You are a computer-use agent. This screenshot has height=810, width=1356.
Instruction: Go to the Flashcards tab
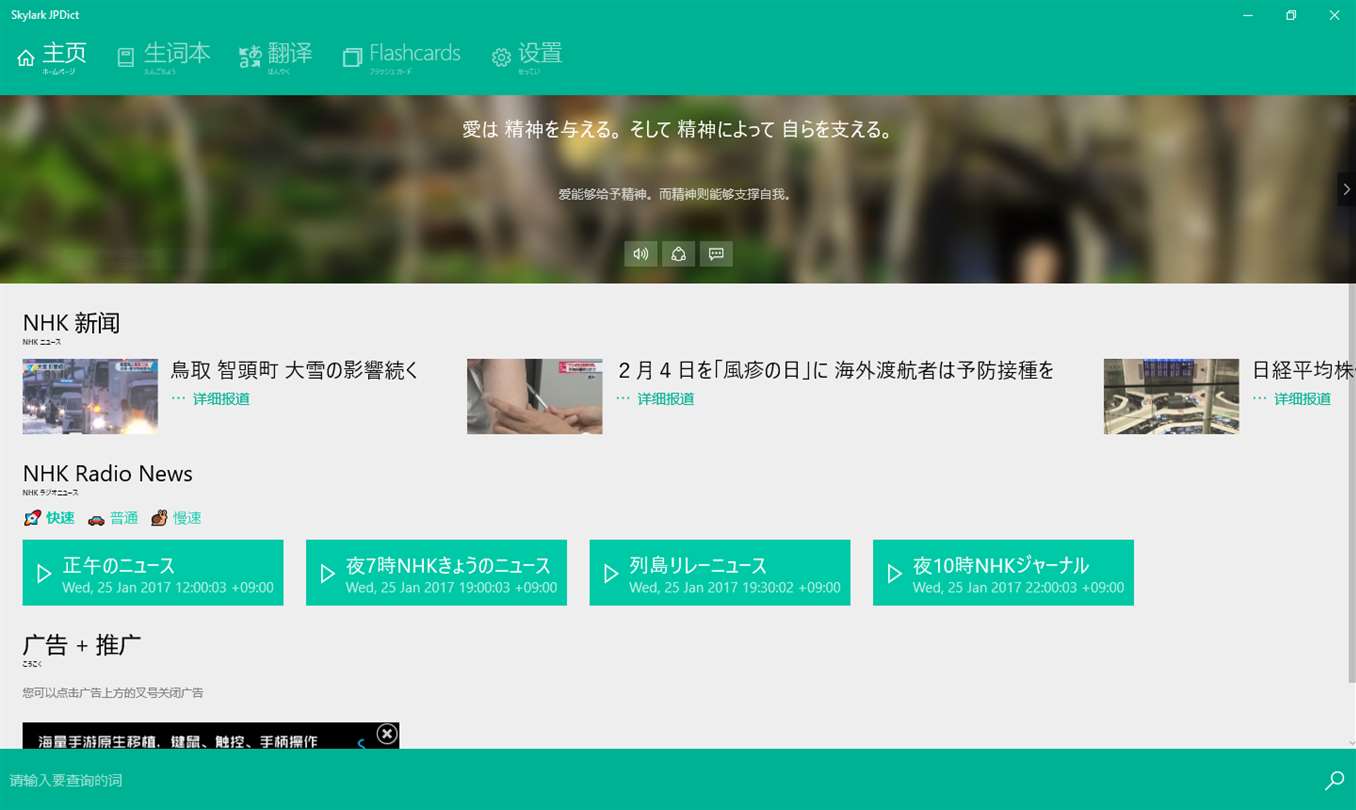[x=402, y=56]
